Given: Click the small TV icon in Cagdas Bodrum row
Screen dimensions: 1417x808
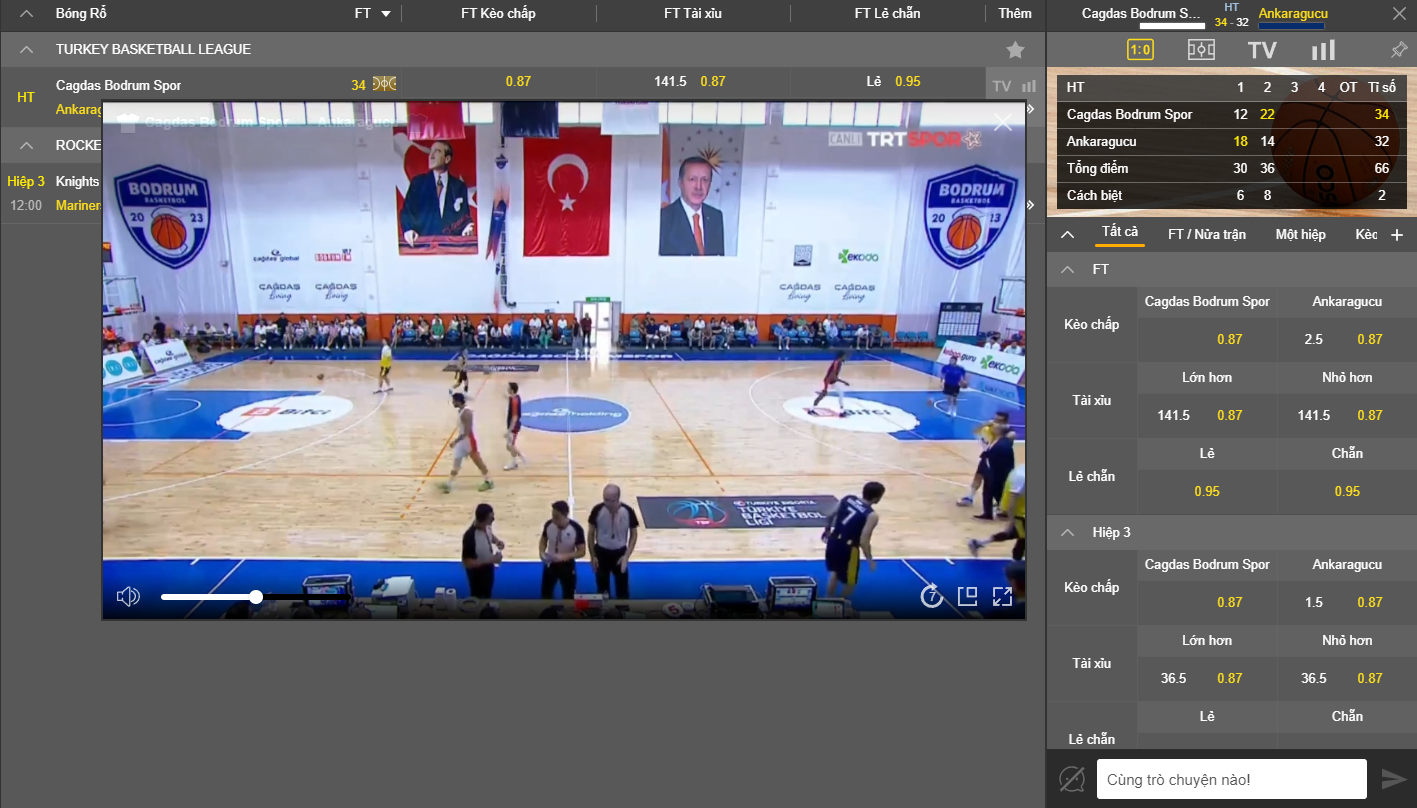Looking at the screenshot, I should [1001, 87].
